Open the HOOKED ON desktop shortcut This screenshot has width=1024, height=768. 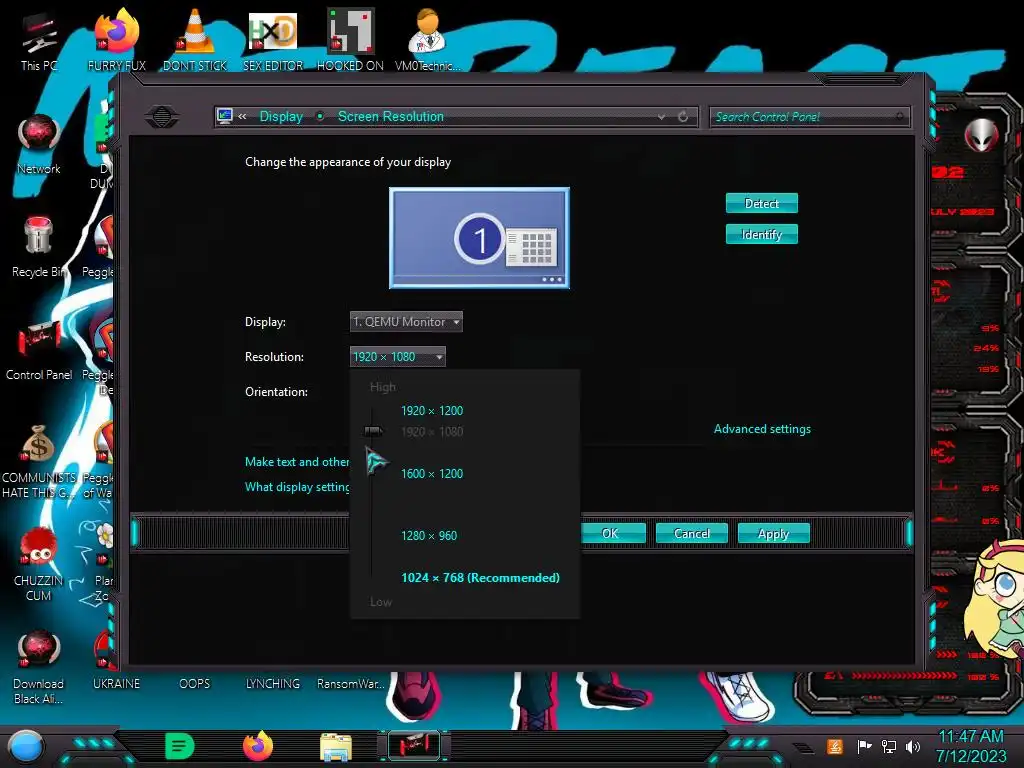click(350, 39)
